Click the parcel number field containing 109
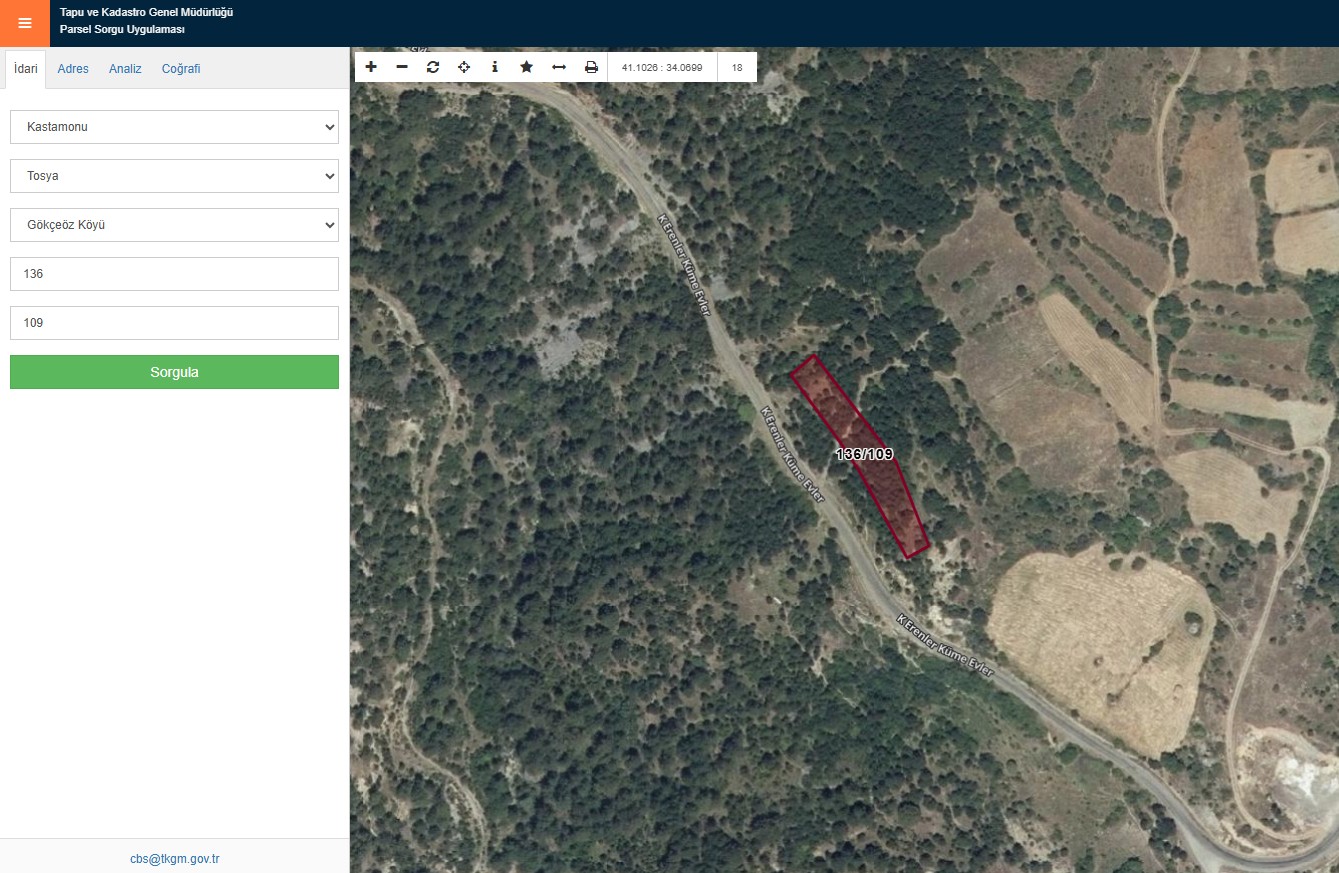The height and width of the screenshot is (873, 1339). (174, 323)
